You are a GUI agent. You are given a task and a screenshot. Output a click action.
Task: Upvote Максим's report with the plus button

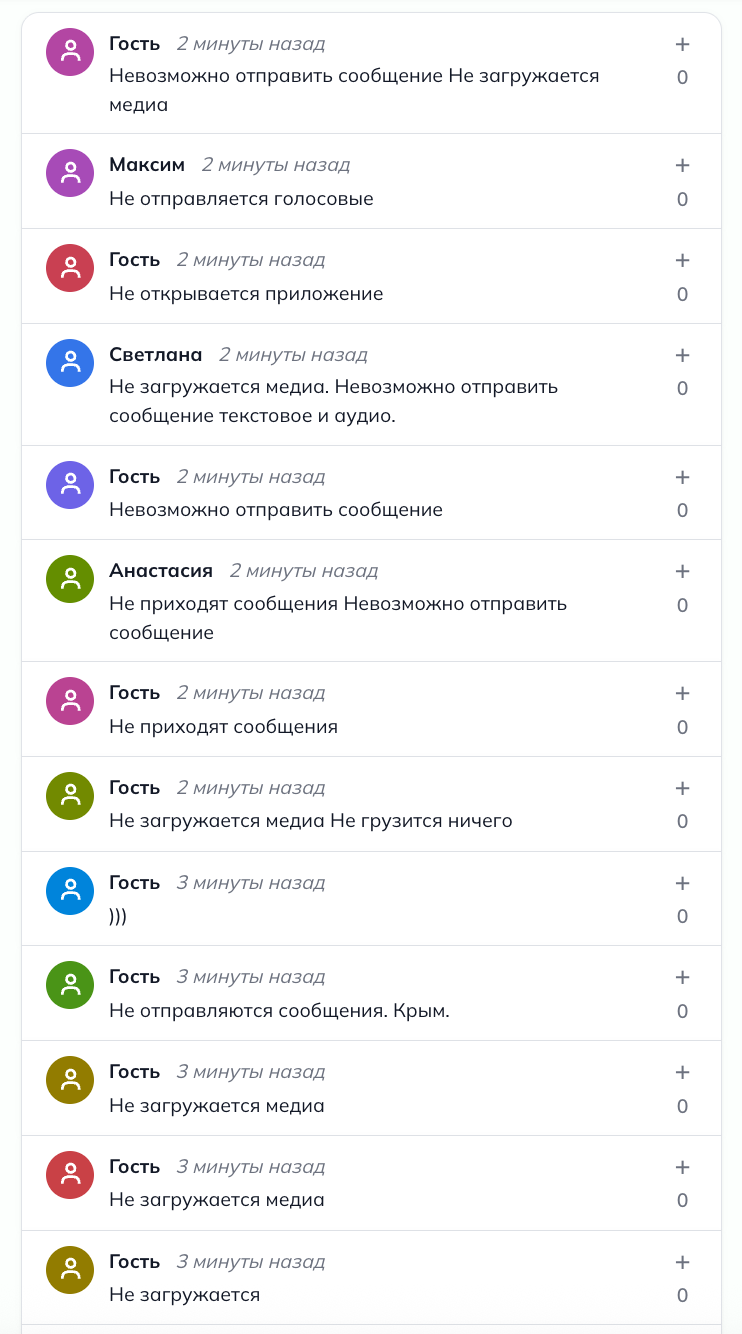[682, 164]
